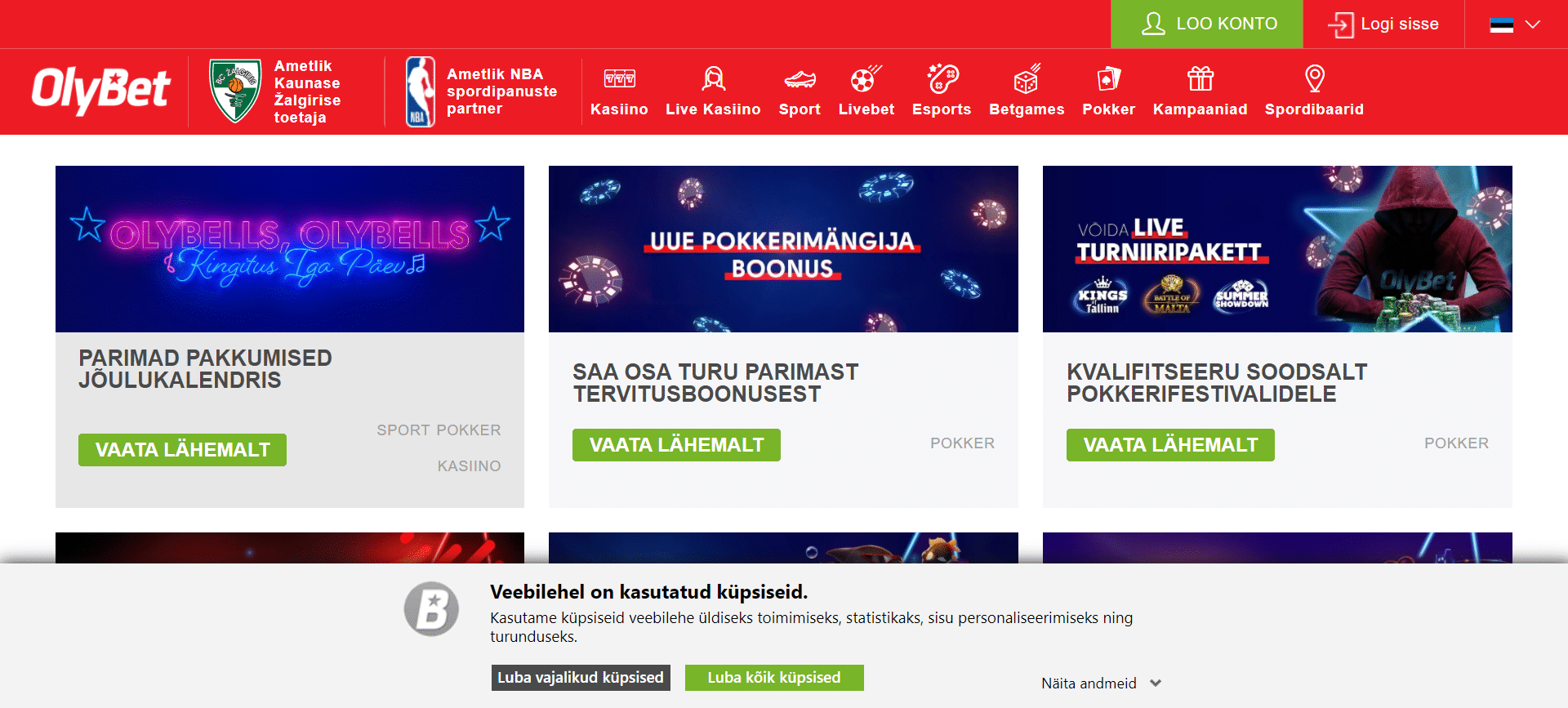
Task: Open the Kasiino slot machine icon
Action: (x=619, y=79)
